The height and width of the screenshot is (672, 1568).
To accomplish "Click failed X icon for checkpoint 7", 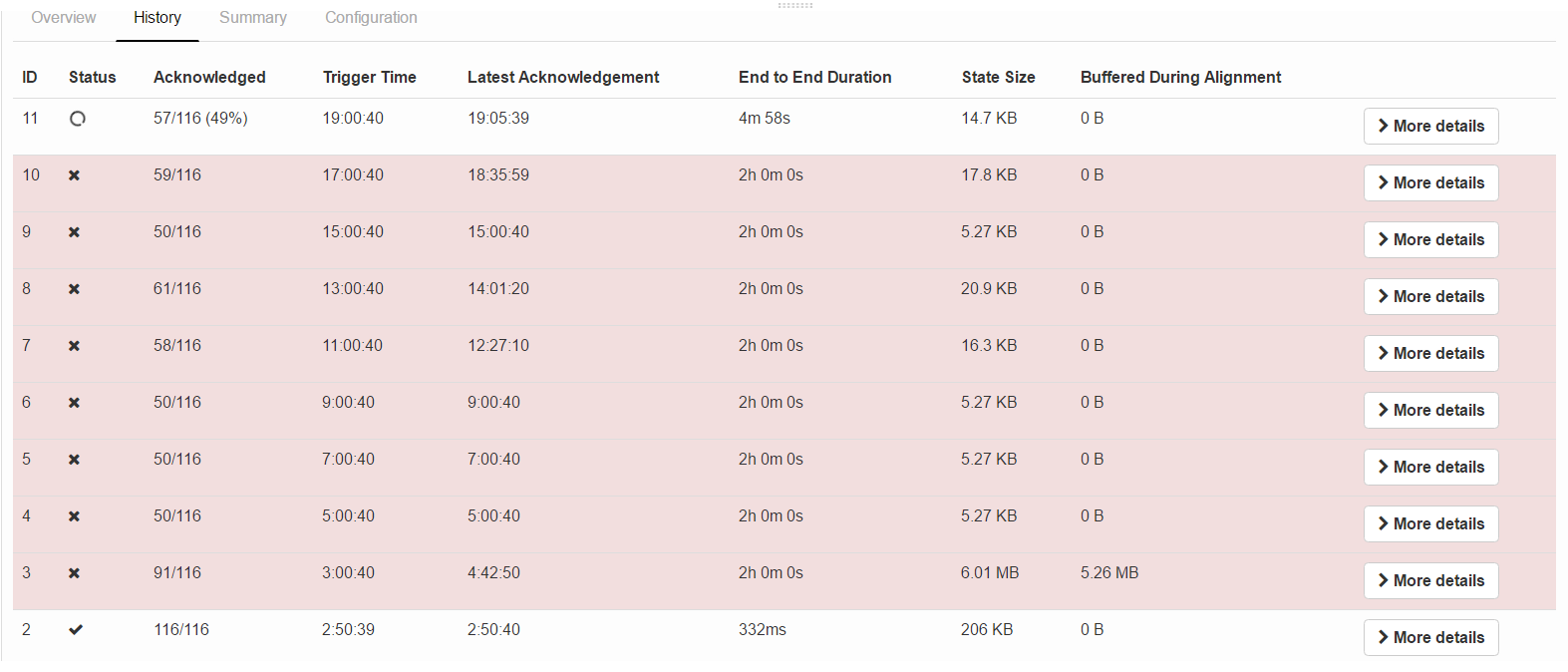I will coord(74,346).
